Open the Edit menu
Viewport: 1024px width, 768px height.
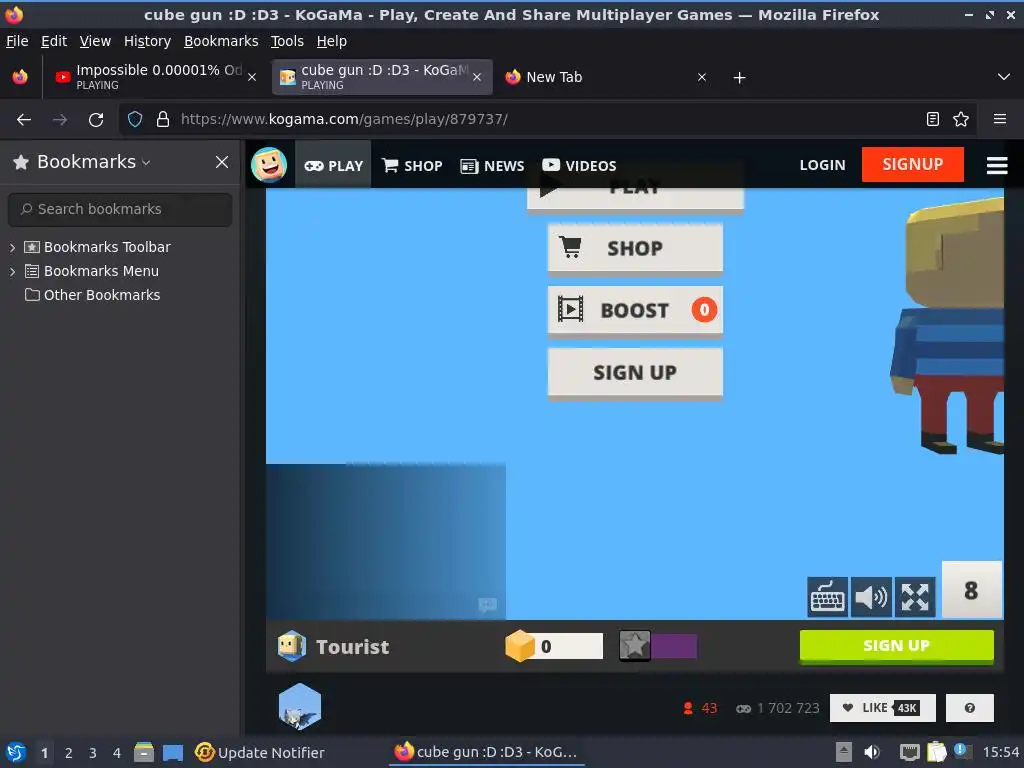point(54,41)
